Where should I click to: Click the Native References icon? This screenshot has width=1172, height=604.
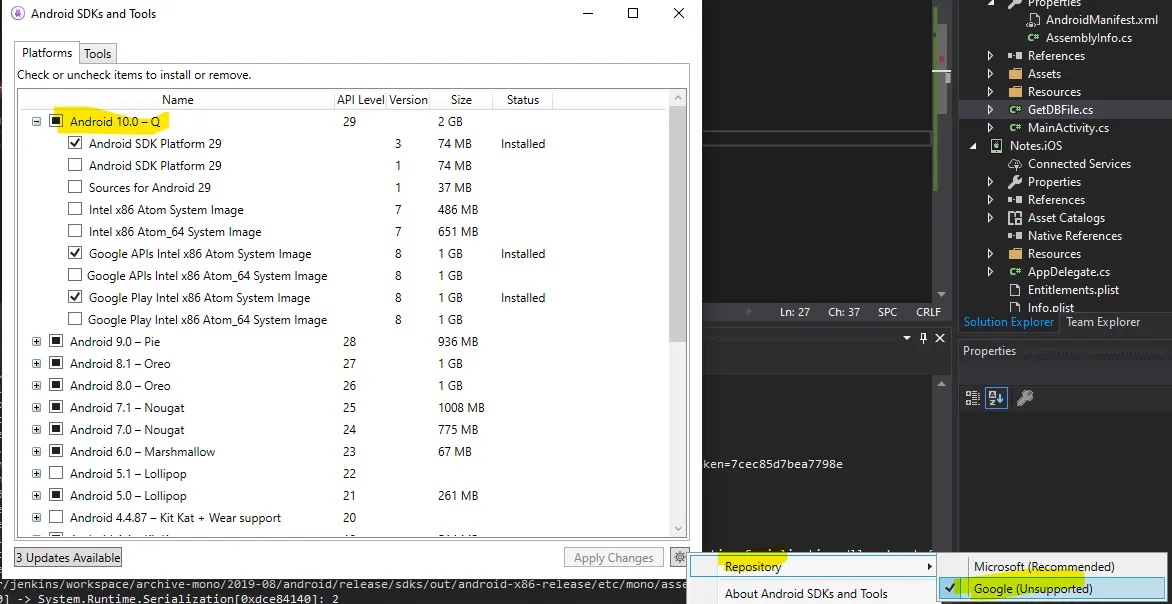coord(1014,235)
